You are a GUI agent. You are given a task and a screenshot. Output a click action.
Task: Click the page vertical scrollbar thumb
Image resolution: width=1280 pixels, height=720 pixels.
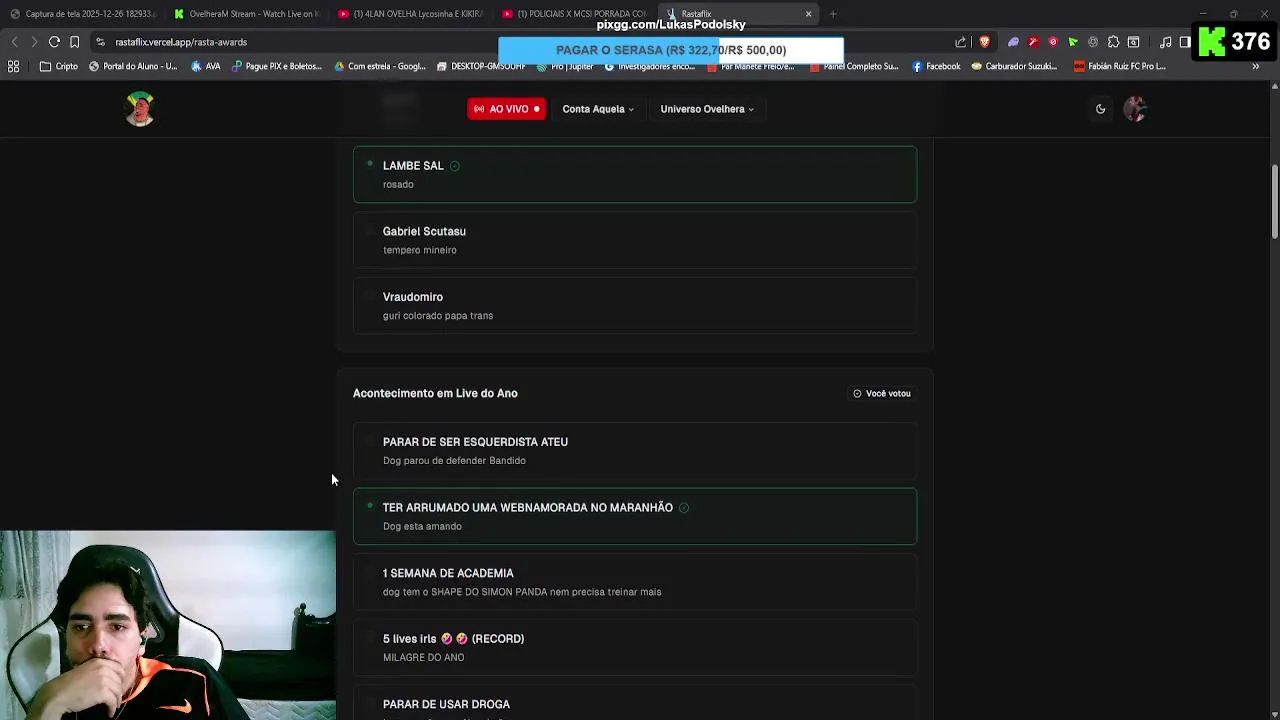[x=1275, y=202]
